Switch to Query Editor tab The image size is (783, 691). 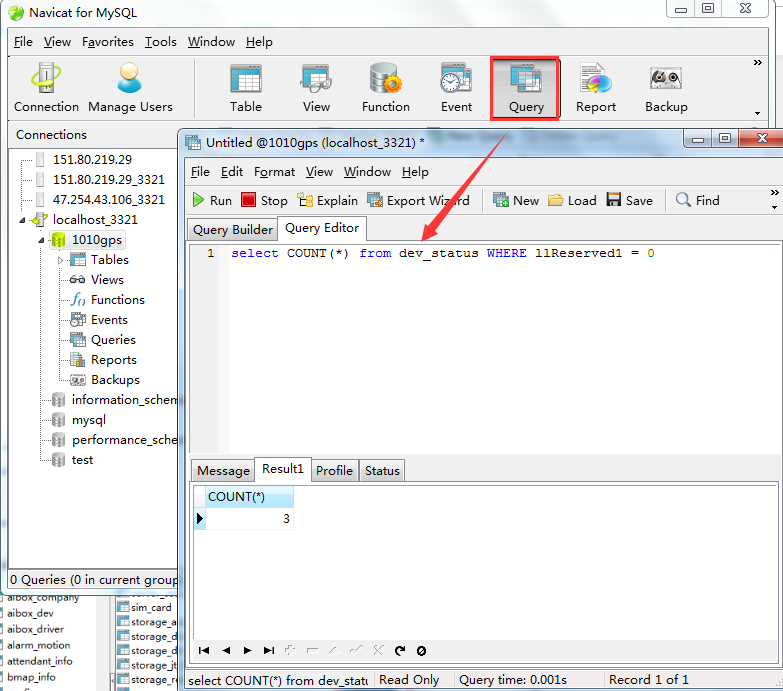point(322,228)
